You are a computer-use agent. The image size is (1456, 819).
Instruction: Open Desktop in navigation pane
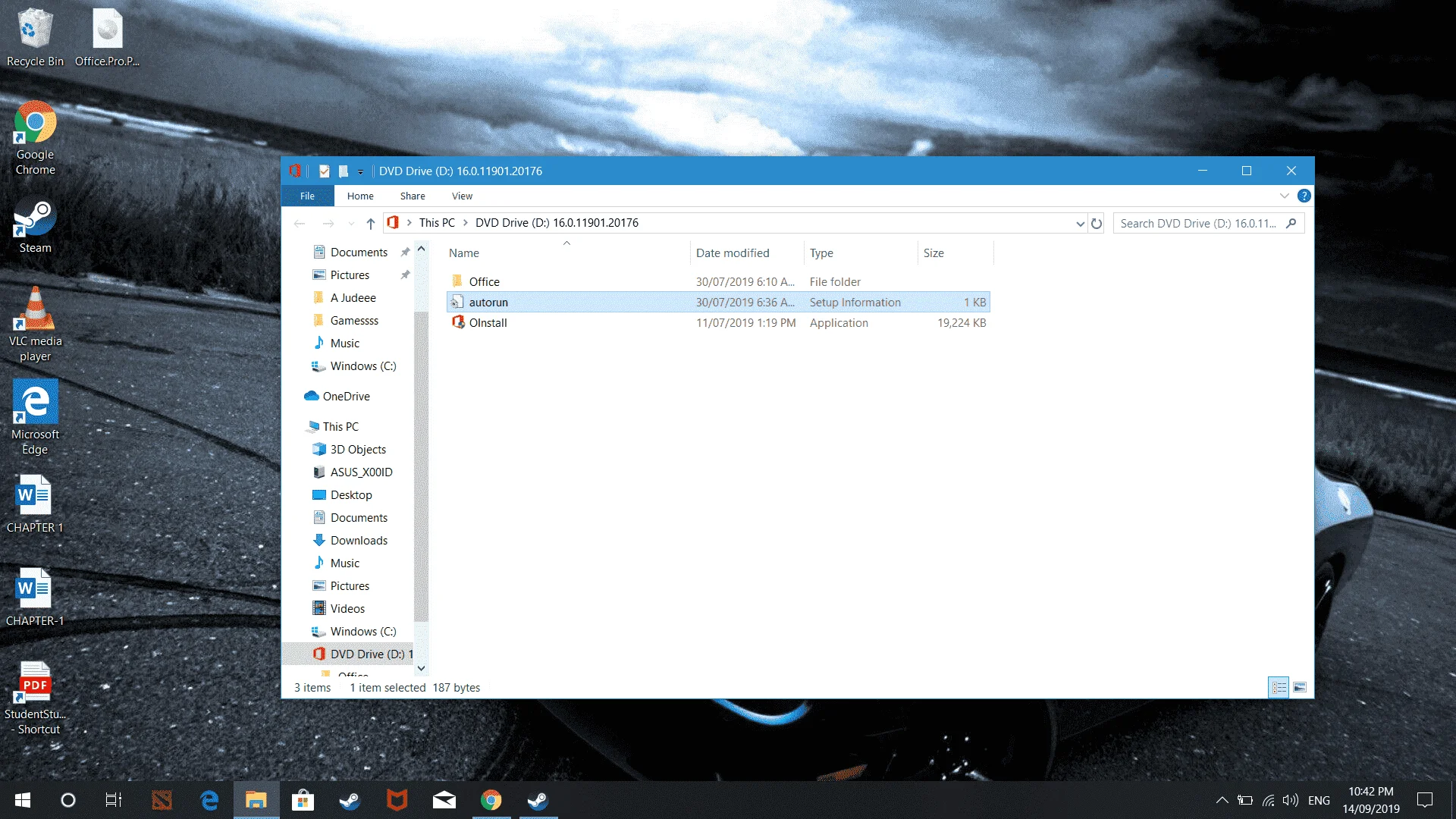pos(351,495)
